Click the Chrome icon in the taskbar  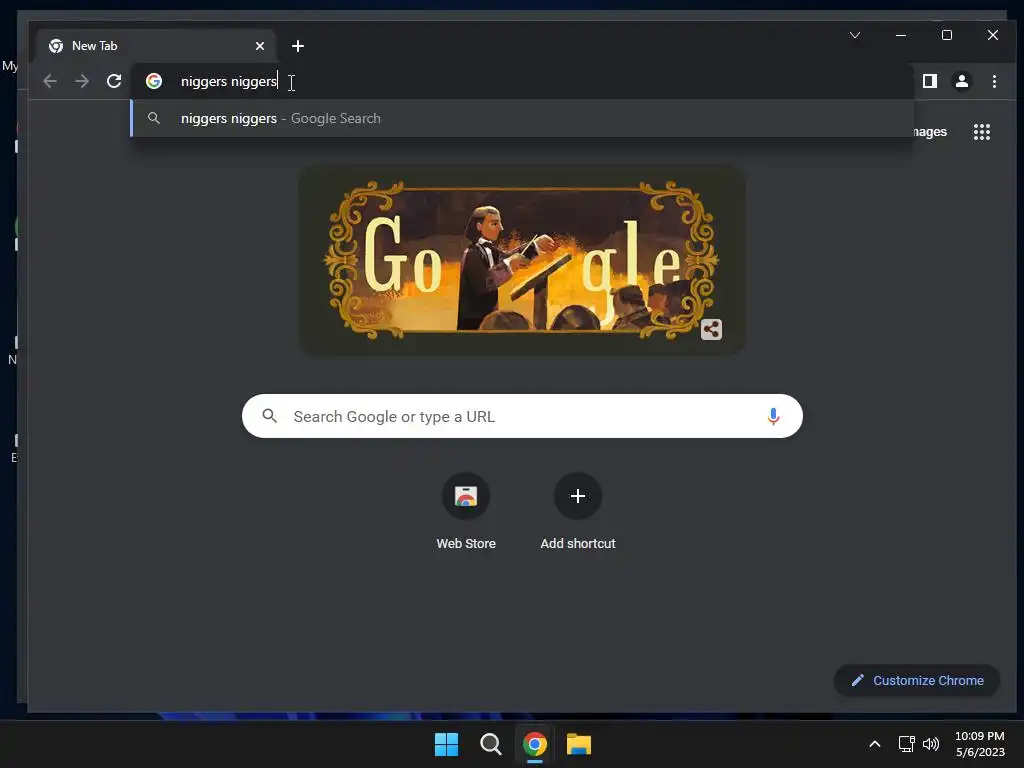[535, 744]
